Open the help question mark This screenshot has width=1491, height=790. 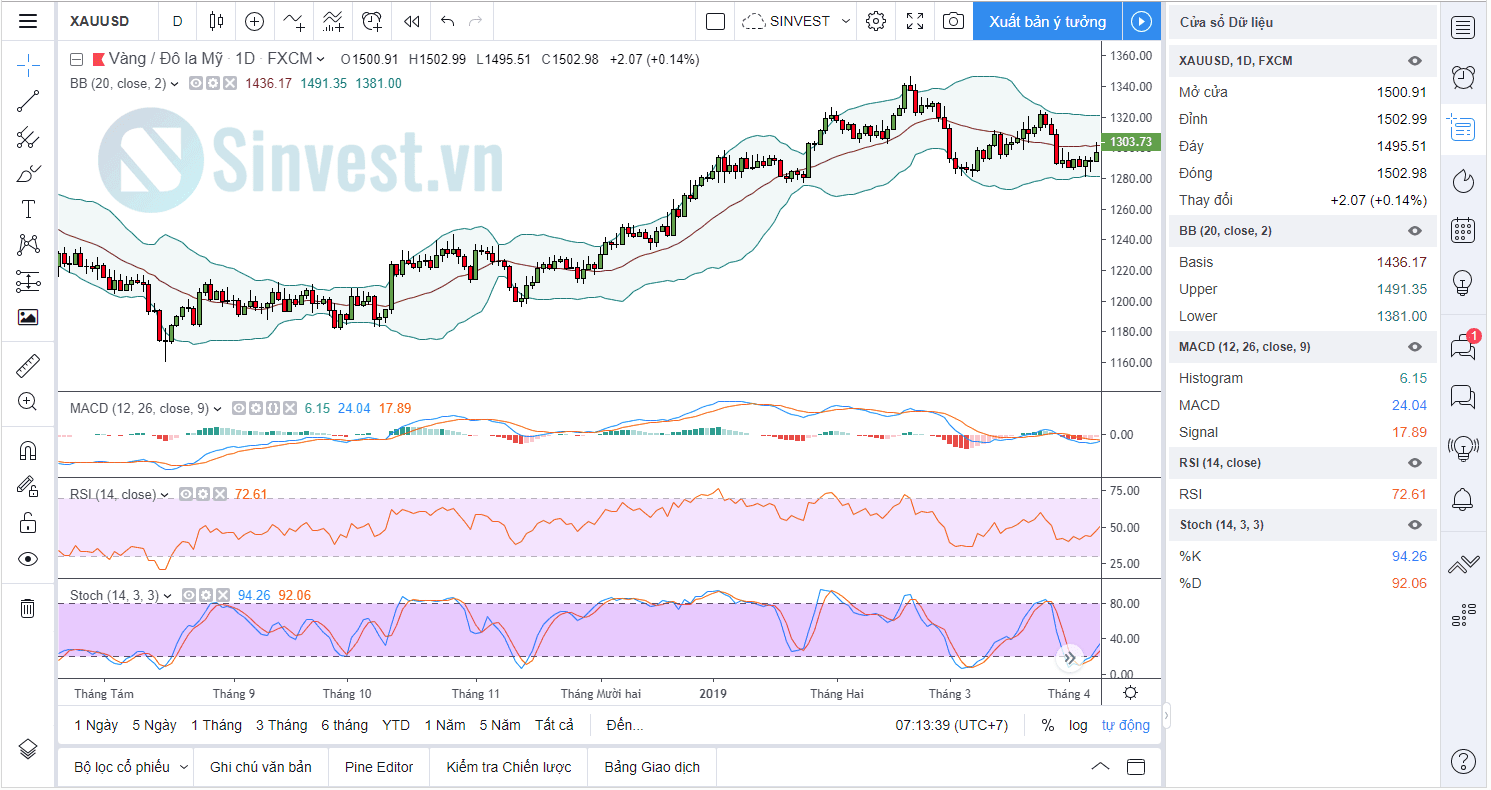pyautogui.click(x=1463, y=761)
